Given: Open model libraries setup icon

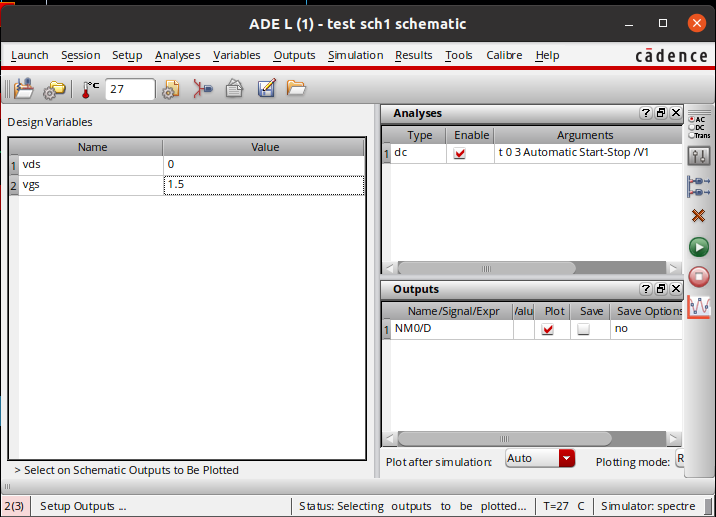Looking at the screenshot, I should coord(171,89).
